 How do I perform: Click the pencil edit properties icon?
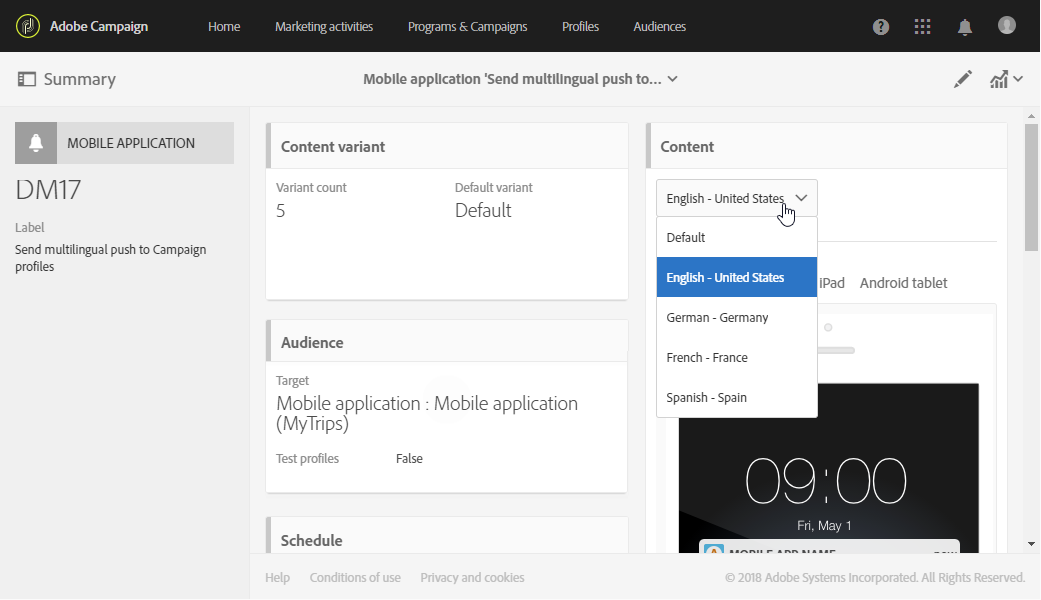(963, 79)
